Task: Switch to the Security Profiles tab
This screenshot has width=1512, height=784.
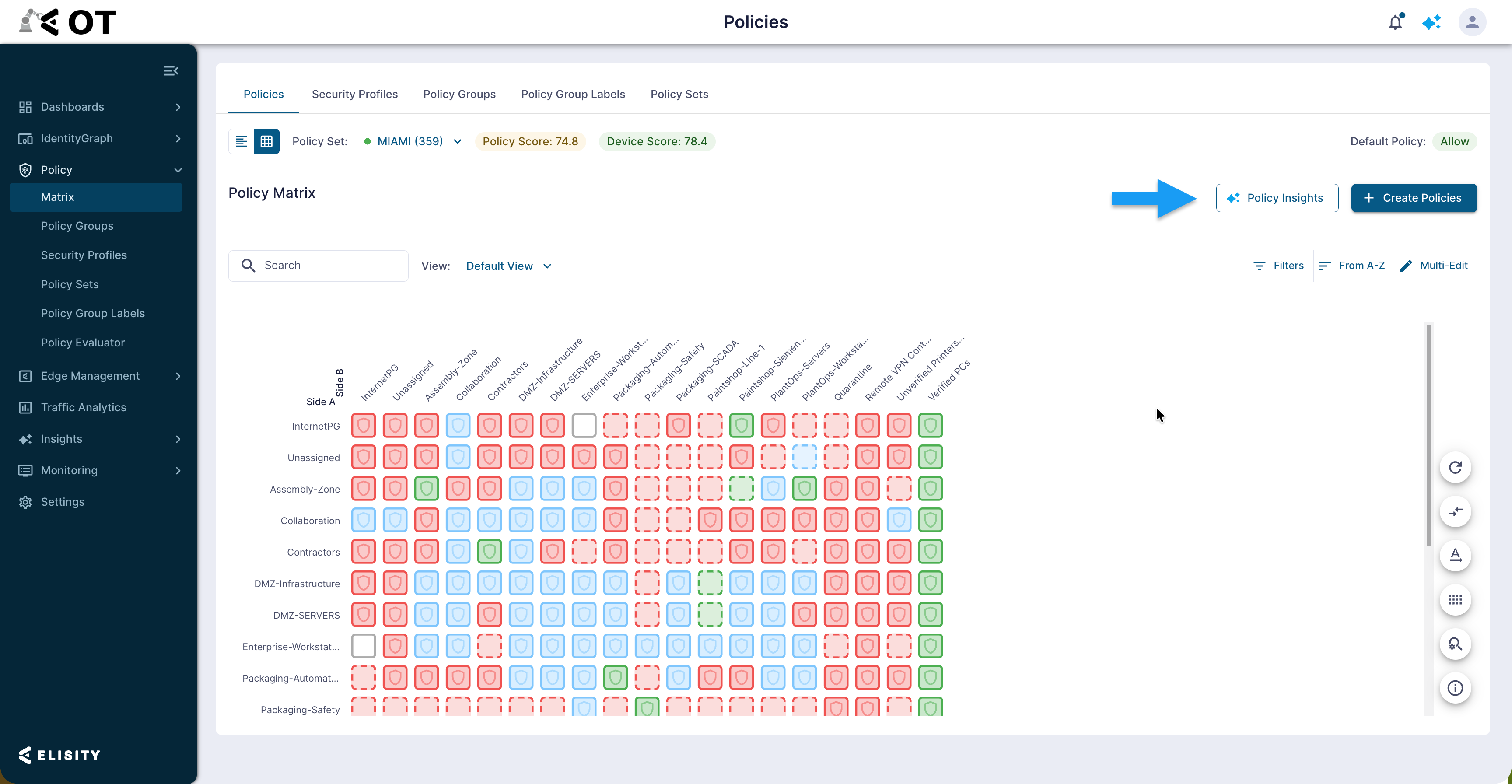Action: [354, 94]
